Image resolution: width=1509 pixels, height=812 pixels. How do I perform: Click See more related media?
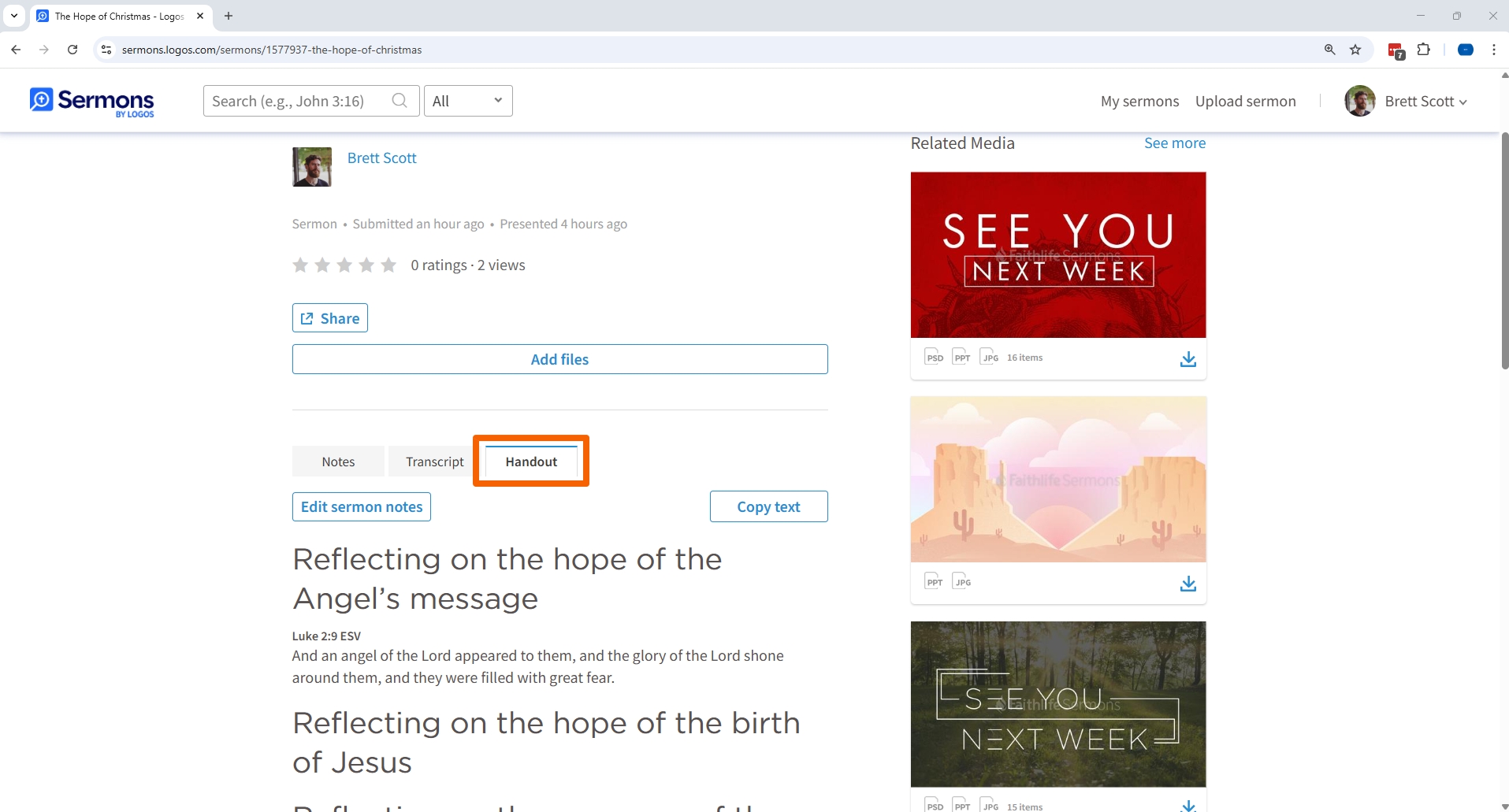point(1174,143)
